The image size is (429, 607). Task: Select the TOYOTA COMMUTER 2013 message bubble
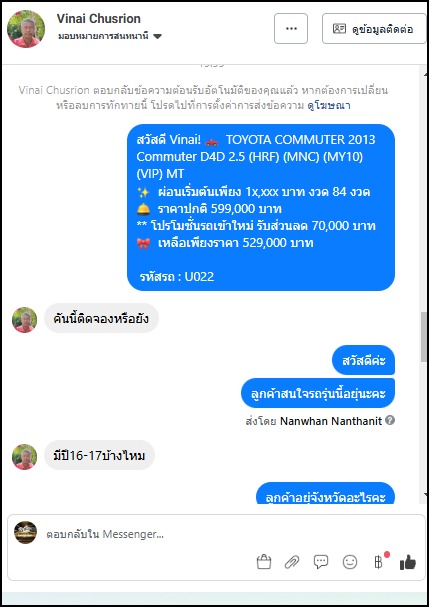[x=261, y=207]
